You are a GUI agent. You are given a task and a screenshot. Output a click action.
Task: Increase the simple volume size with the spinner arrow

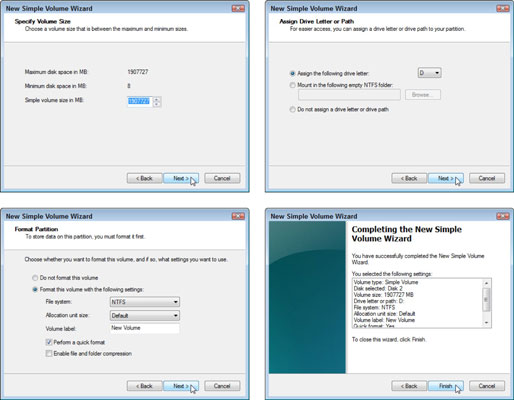coord(157,99)
